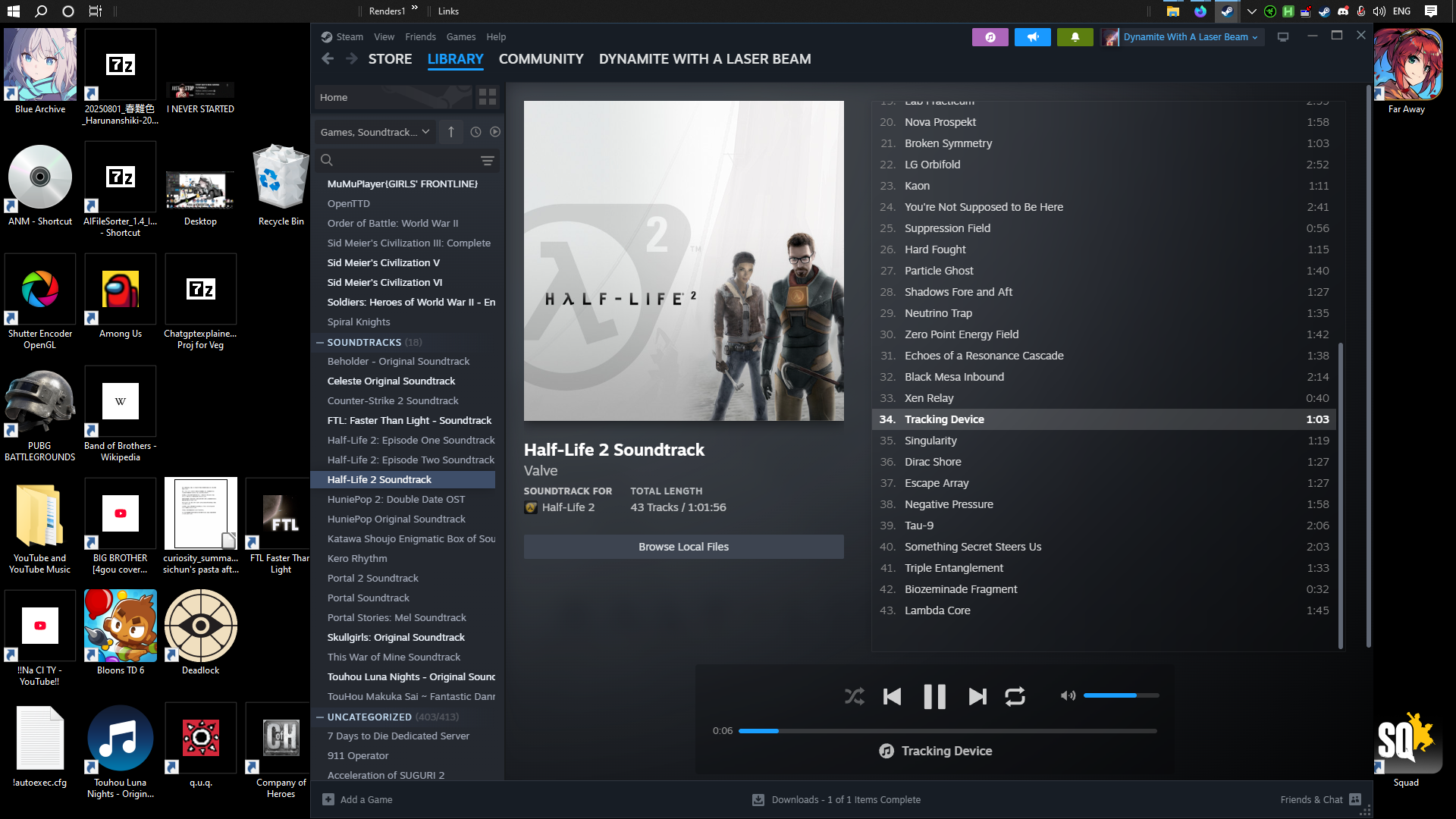Switch library to grid view icon

click(x=488, y=97)
